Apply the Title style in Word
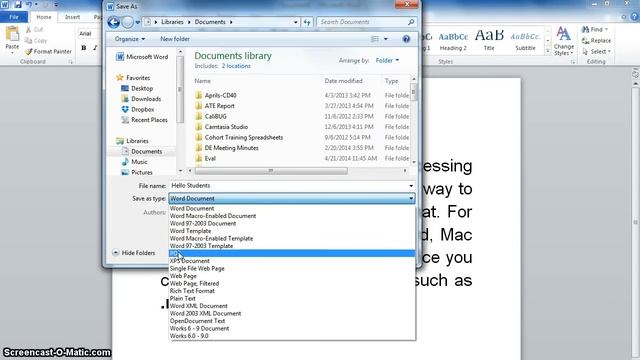Screen dimensions: 640x360 489,40
